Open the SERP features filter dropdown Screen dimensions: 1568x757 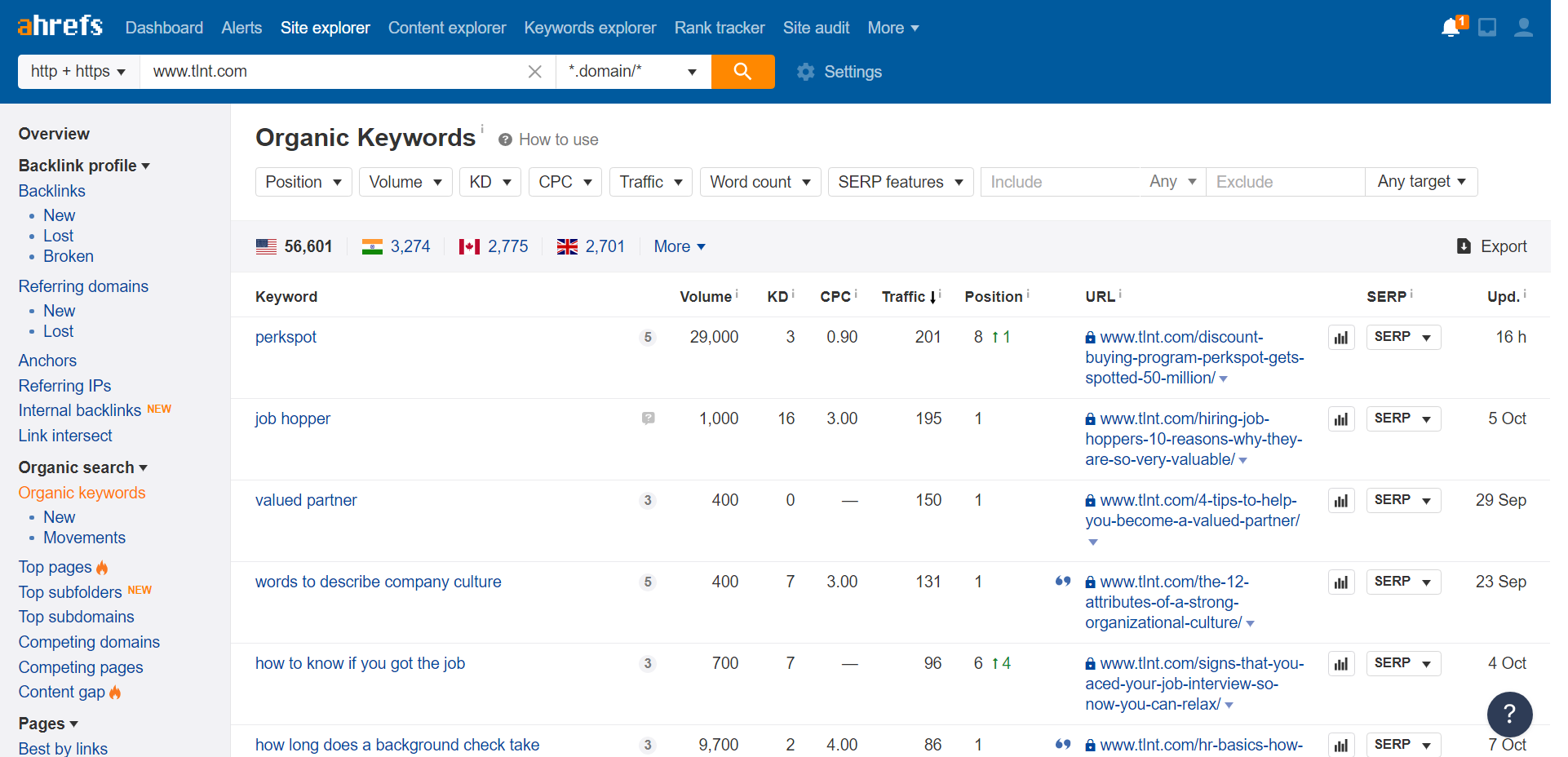[901, 182]
